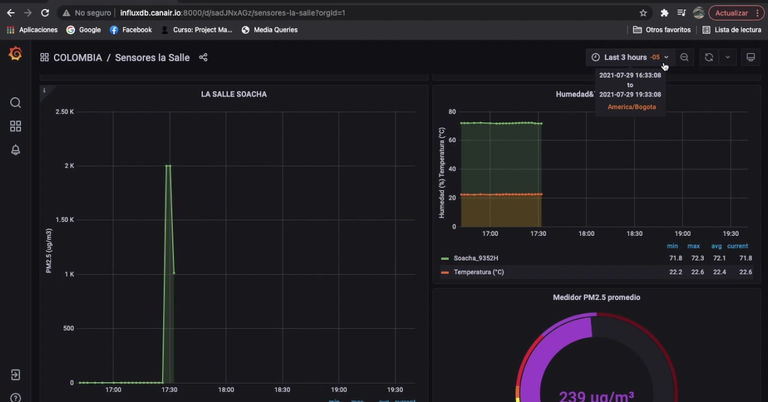The width and height of the screenshot is (768, 402).
Task: Open Aplicaciones bookmark
Action: pyautogui.click(x=32, y=30)
